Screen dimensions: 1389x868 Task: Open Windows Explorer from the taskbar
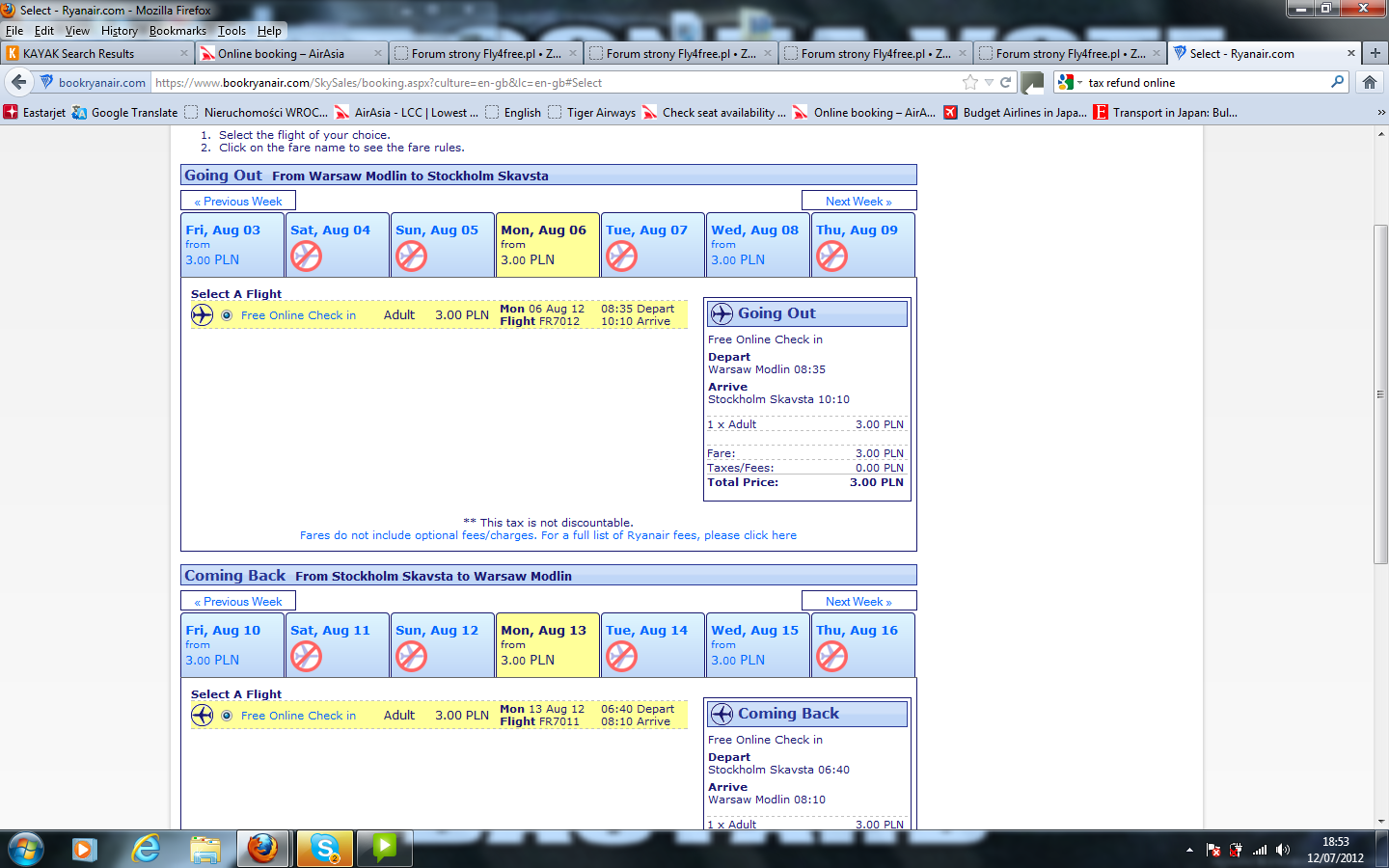point(204,849)
